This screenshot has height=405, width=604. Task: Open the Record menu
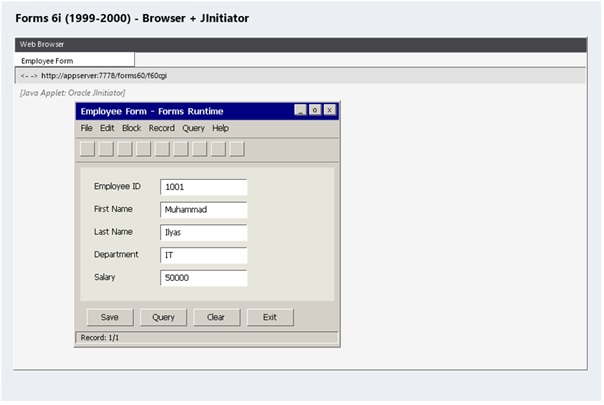coord(162,128)
